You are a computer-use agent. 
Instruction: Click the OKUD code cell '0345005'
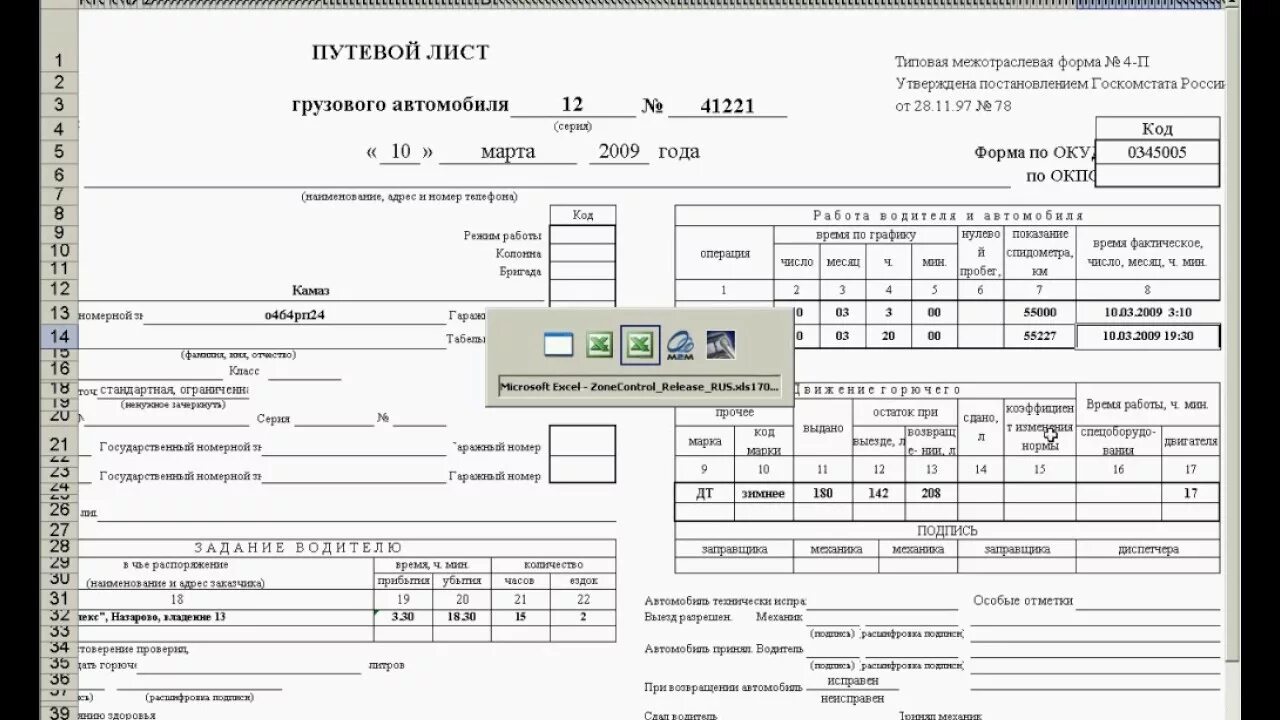pos(1157,153)
